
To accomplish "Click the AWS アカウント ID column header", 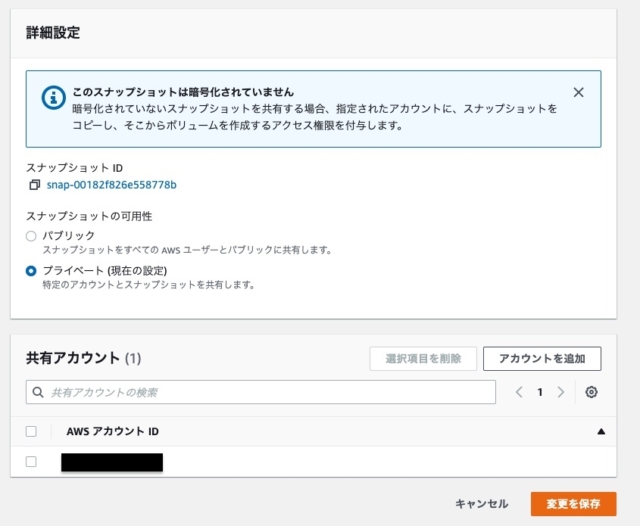I will [x=113, y=431].
